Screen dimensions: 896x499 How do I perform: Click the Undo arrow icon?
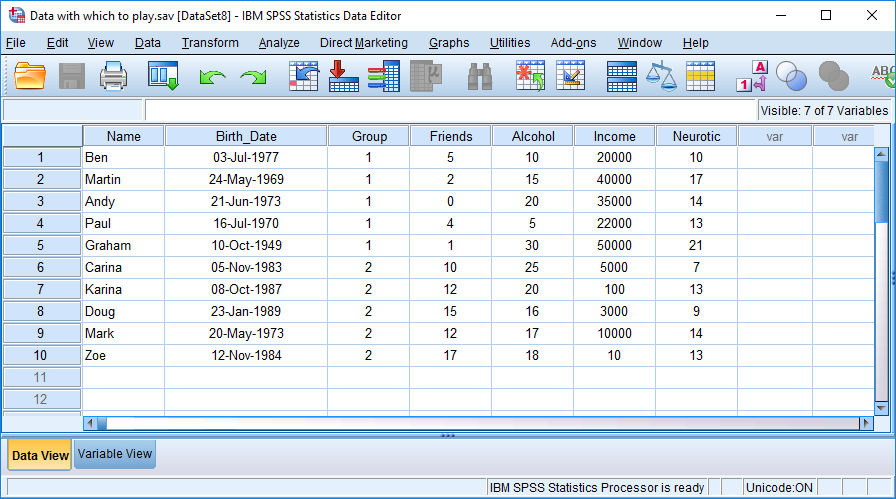click(212, 77)
